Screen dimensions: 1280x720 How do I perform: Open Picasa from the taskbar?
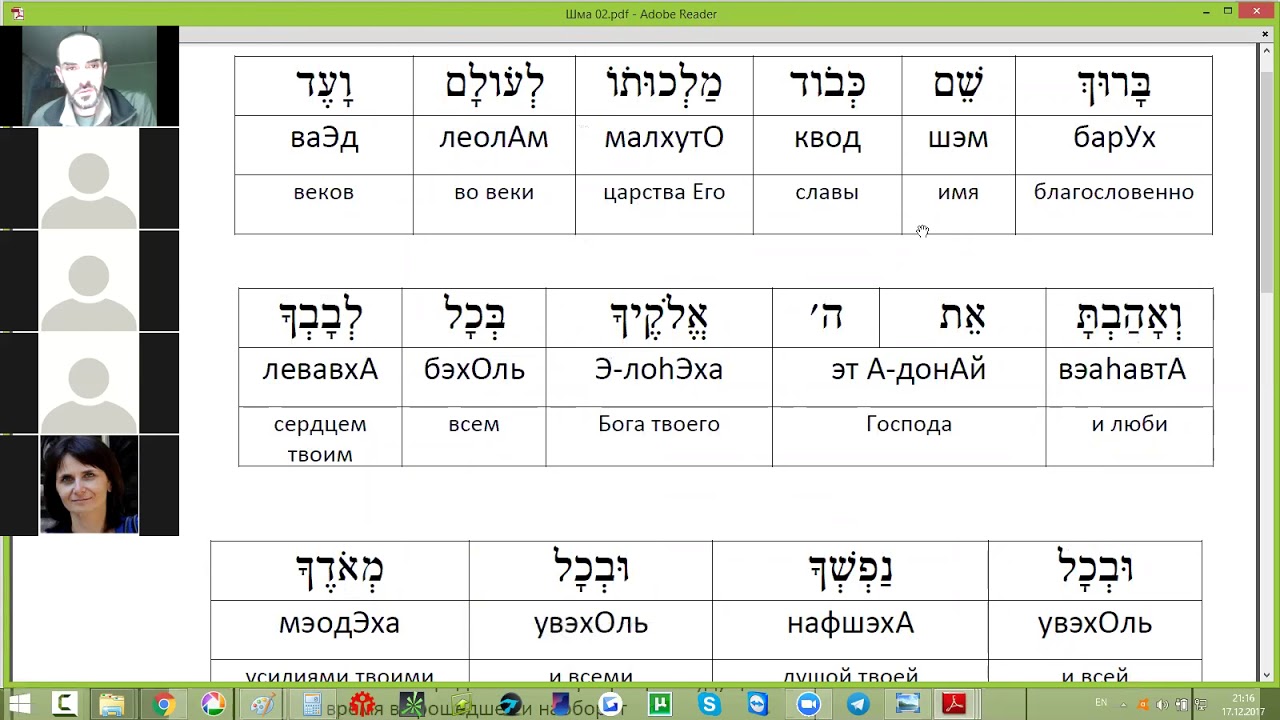(213, 704)
